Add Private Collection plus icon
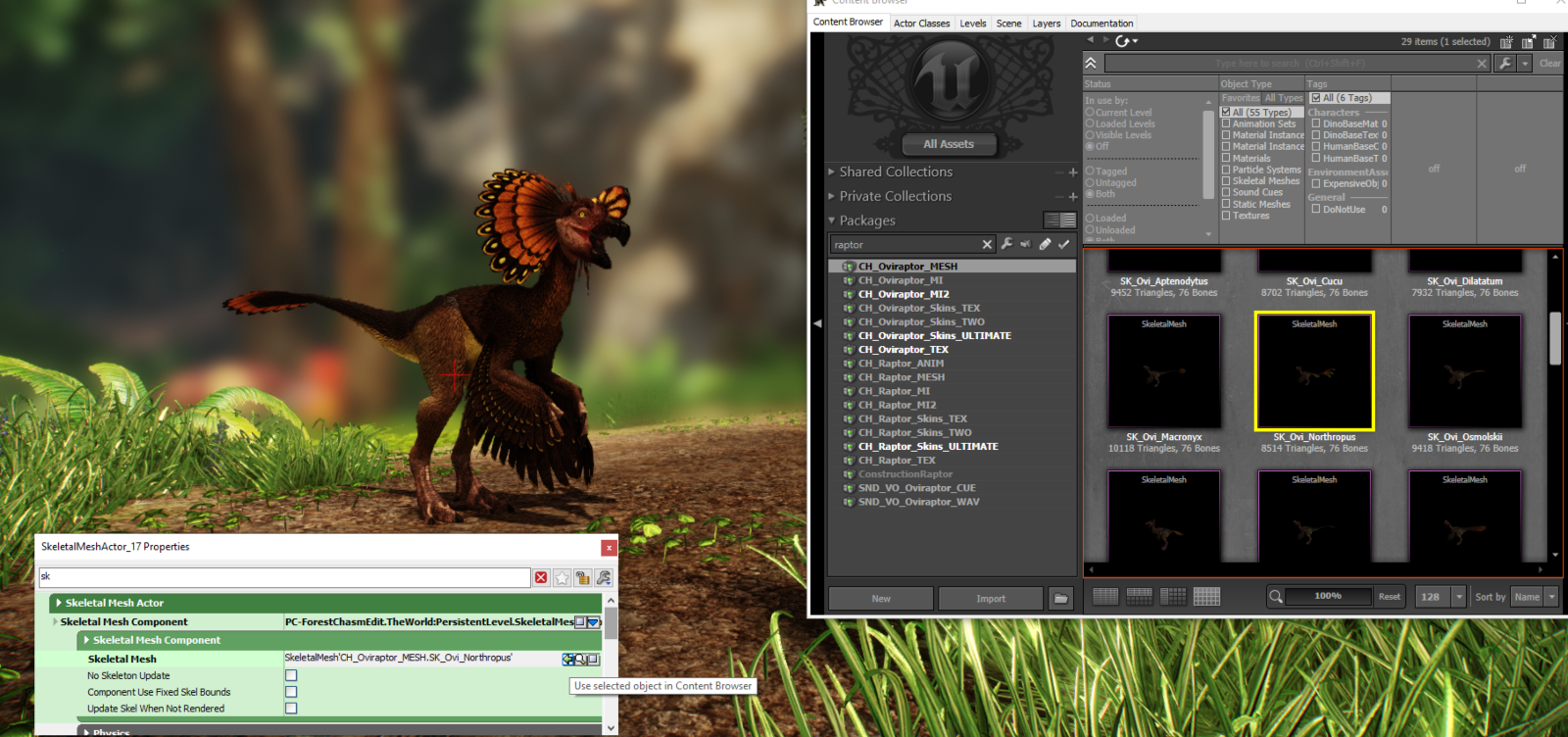The width and height of the screenshot is (1568, 737). [1072, 197]
